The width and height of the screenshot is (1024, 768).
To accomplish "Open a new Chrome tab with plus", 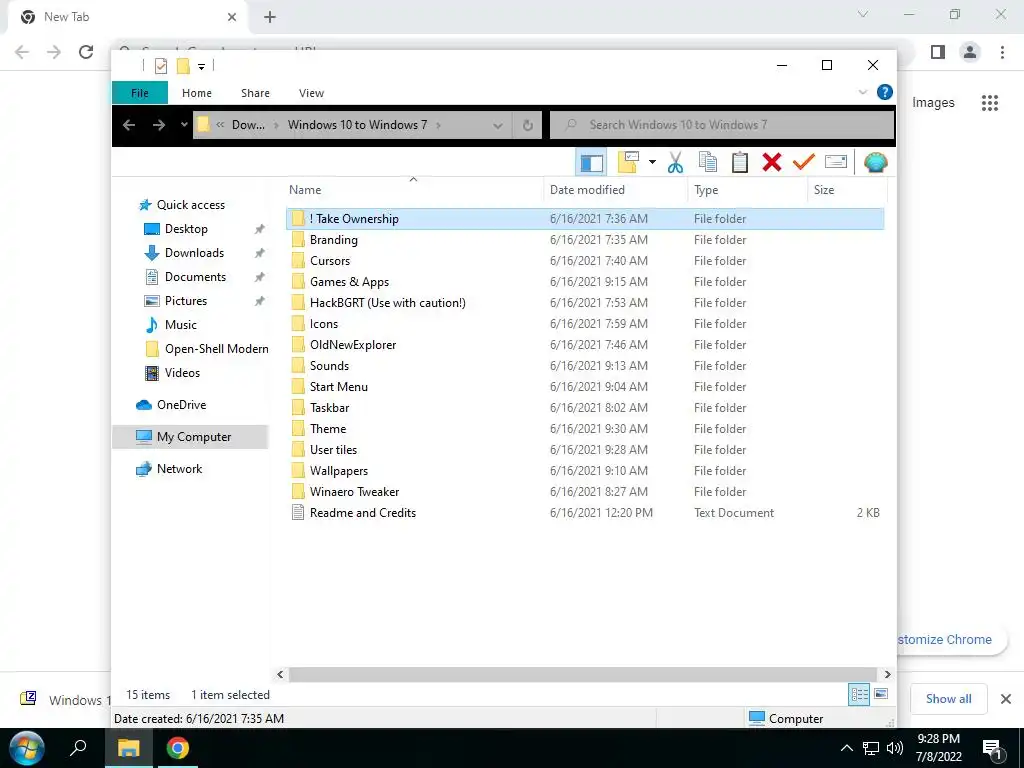I will [x=270, y=17].
